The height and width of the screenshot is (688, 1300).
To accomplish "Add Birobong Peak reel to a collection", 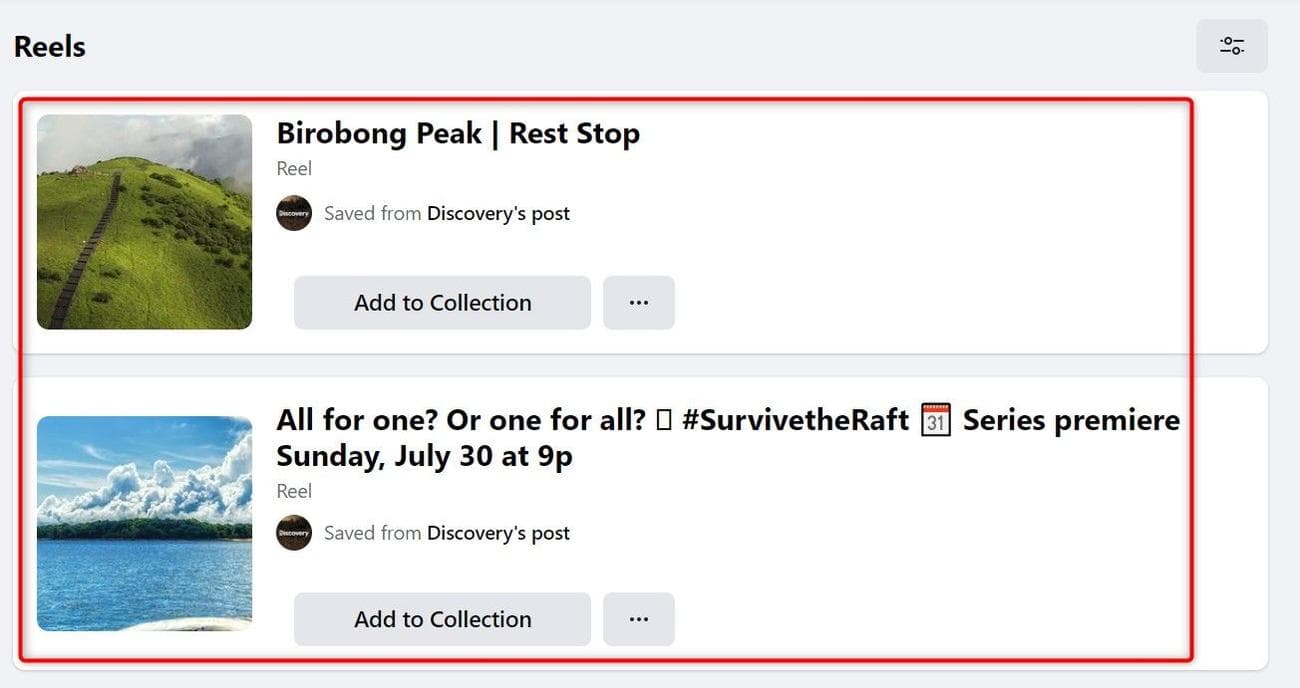I will (x=442, y=302).
